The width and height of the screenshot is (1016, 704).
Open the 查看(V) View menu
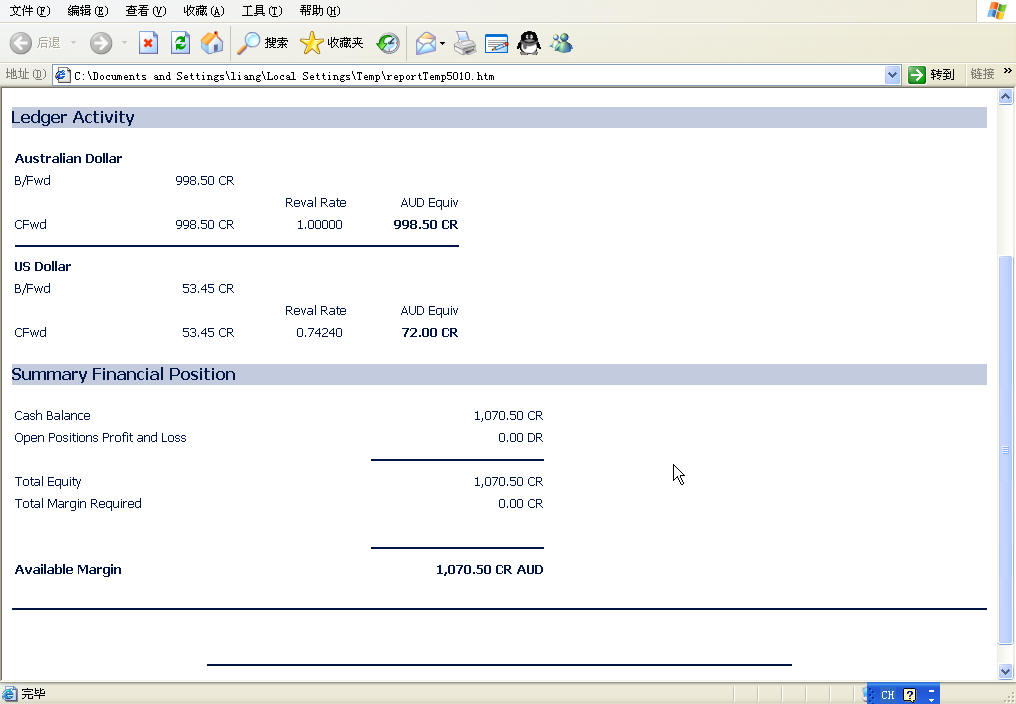(145, 10)
